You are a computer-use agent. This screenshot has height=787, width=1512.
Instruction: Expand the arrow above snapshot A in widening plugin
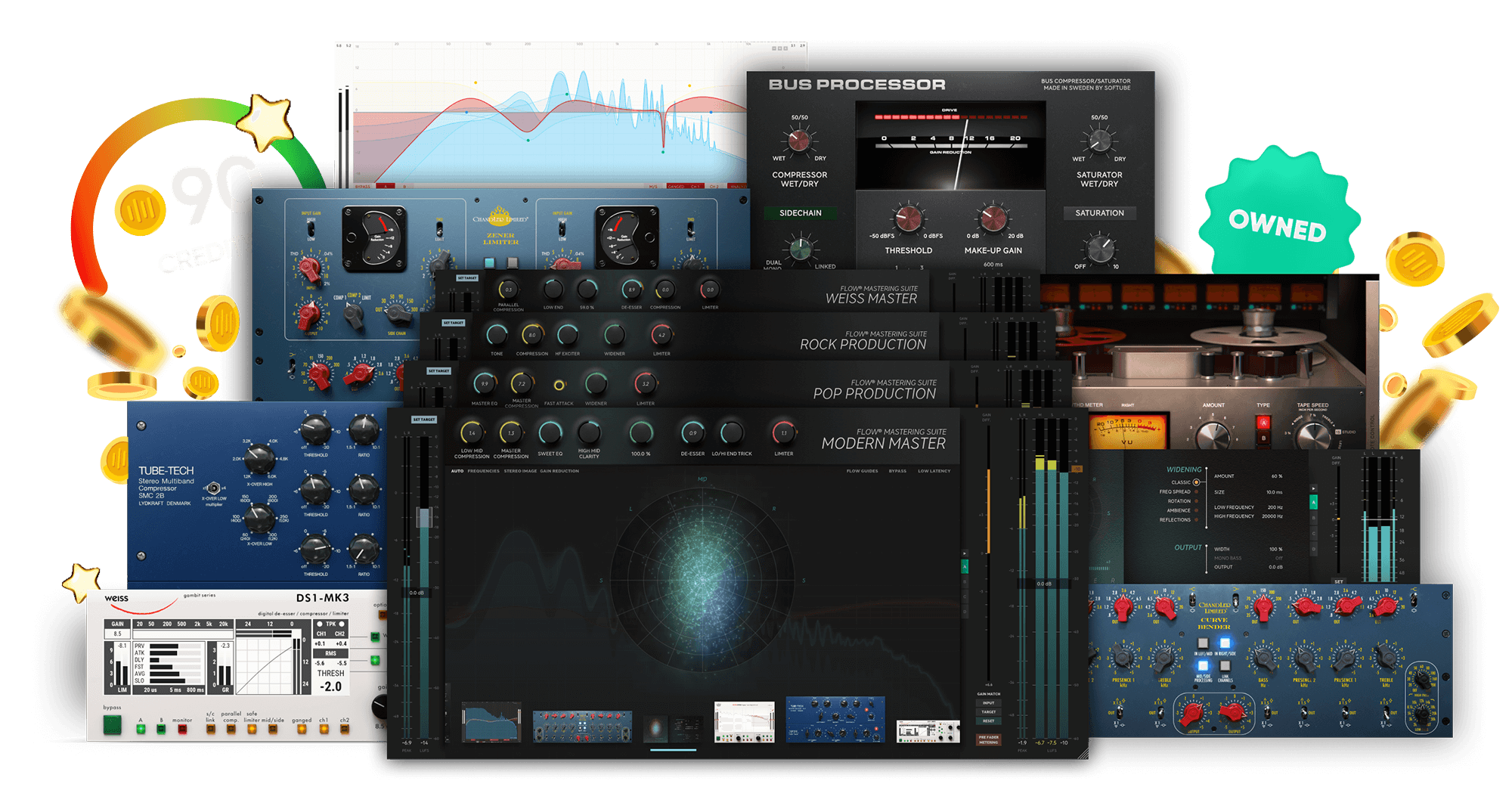click(1313, 489)
